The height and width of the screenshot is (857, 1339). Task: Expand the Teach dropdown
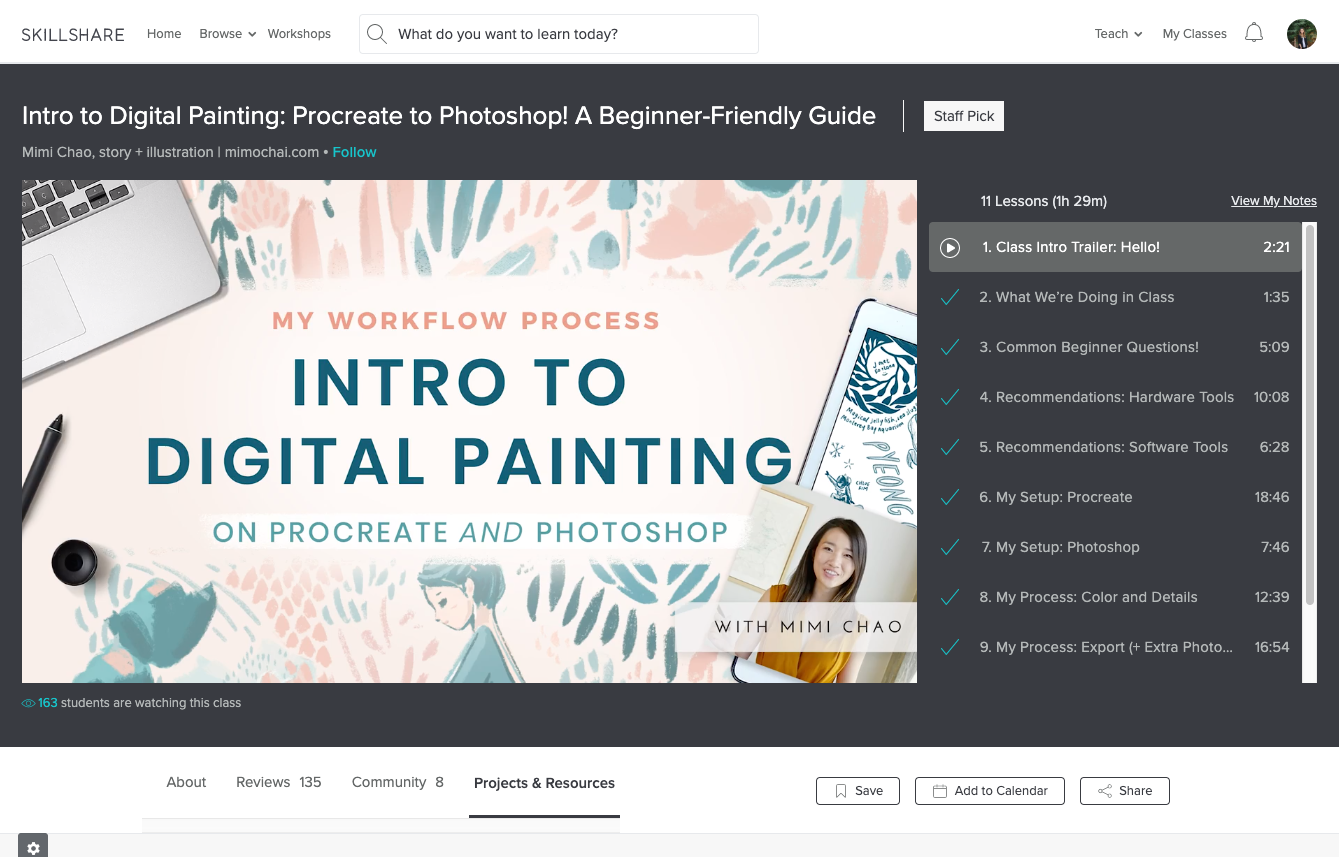1118,34
